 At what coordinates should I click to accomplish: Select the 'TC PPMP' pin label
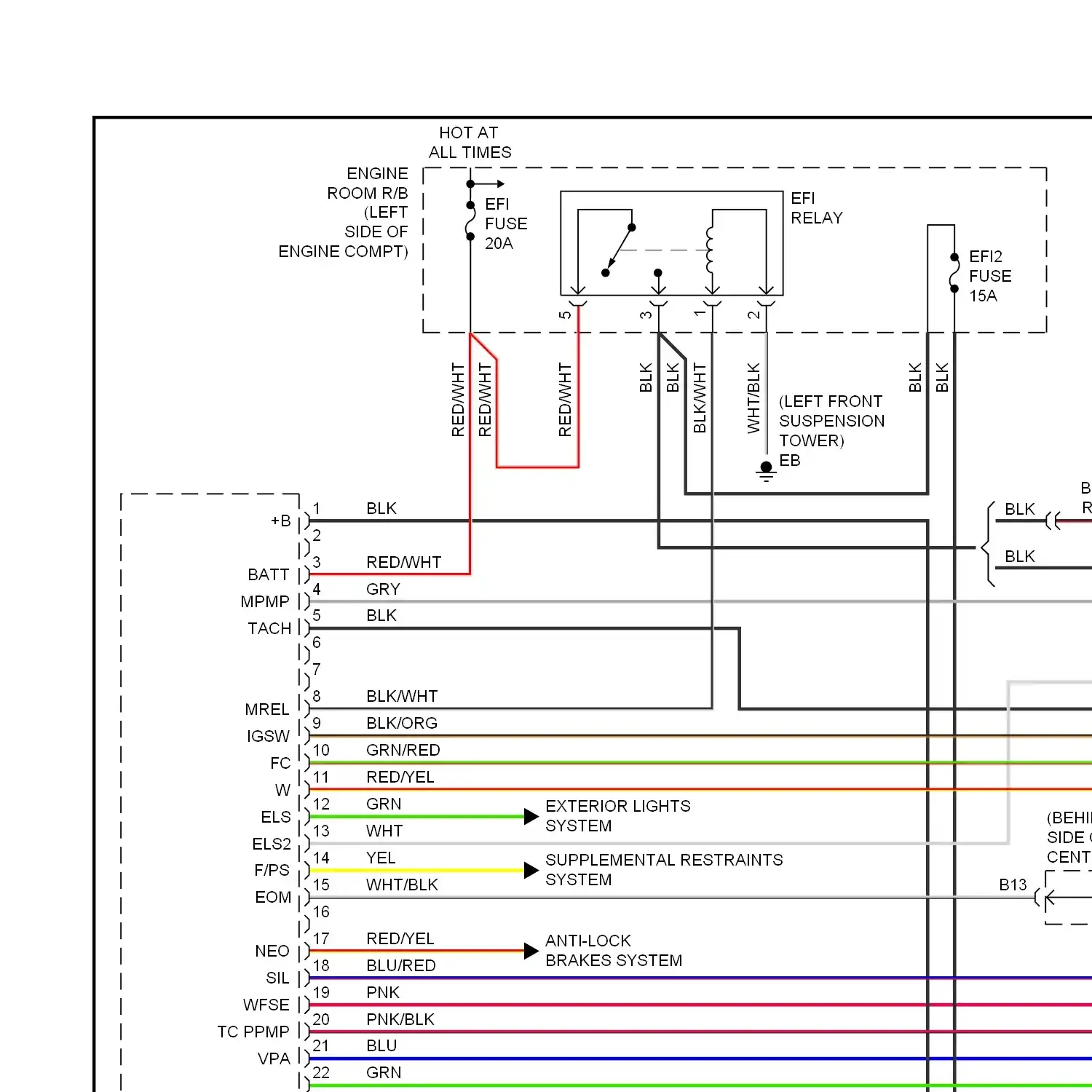253,1032
